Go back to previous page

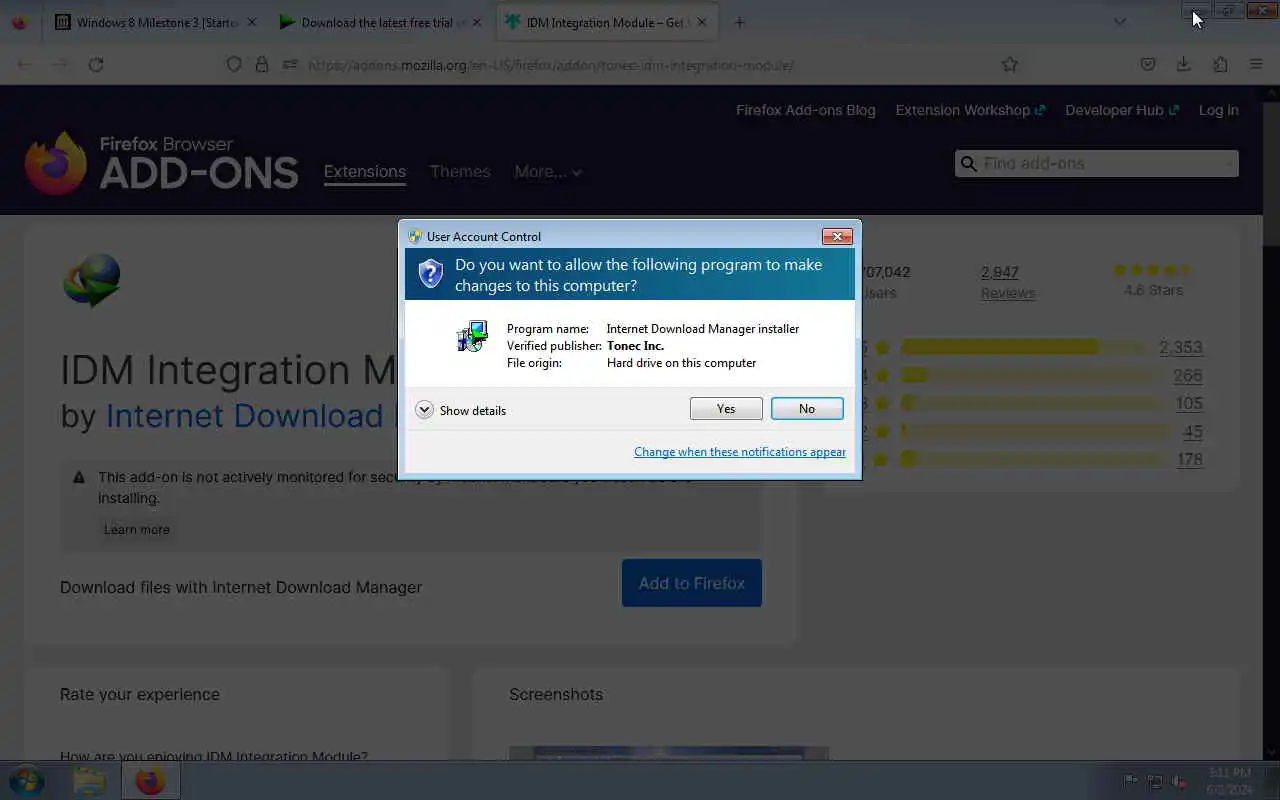(x=25, y=64)
